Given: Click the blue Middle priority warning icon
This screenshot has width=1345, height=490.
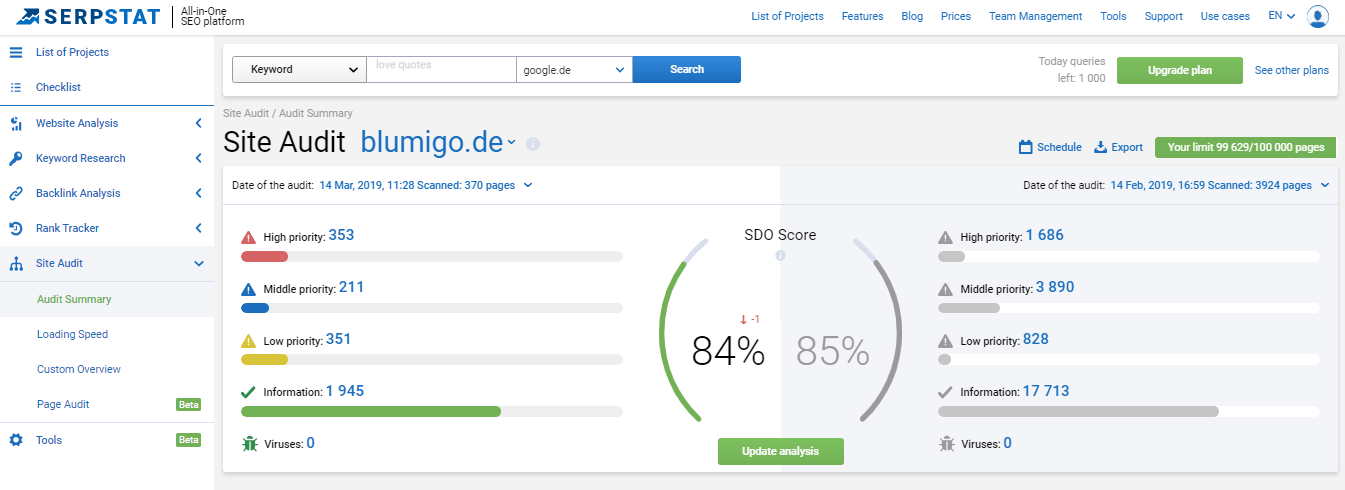Looking at the screenshot, I should coord(249,289).
